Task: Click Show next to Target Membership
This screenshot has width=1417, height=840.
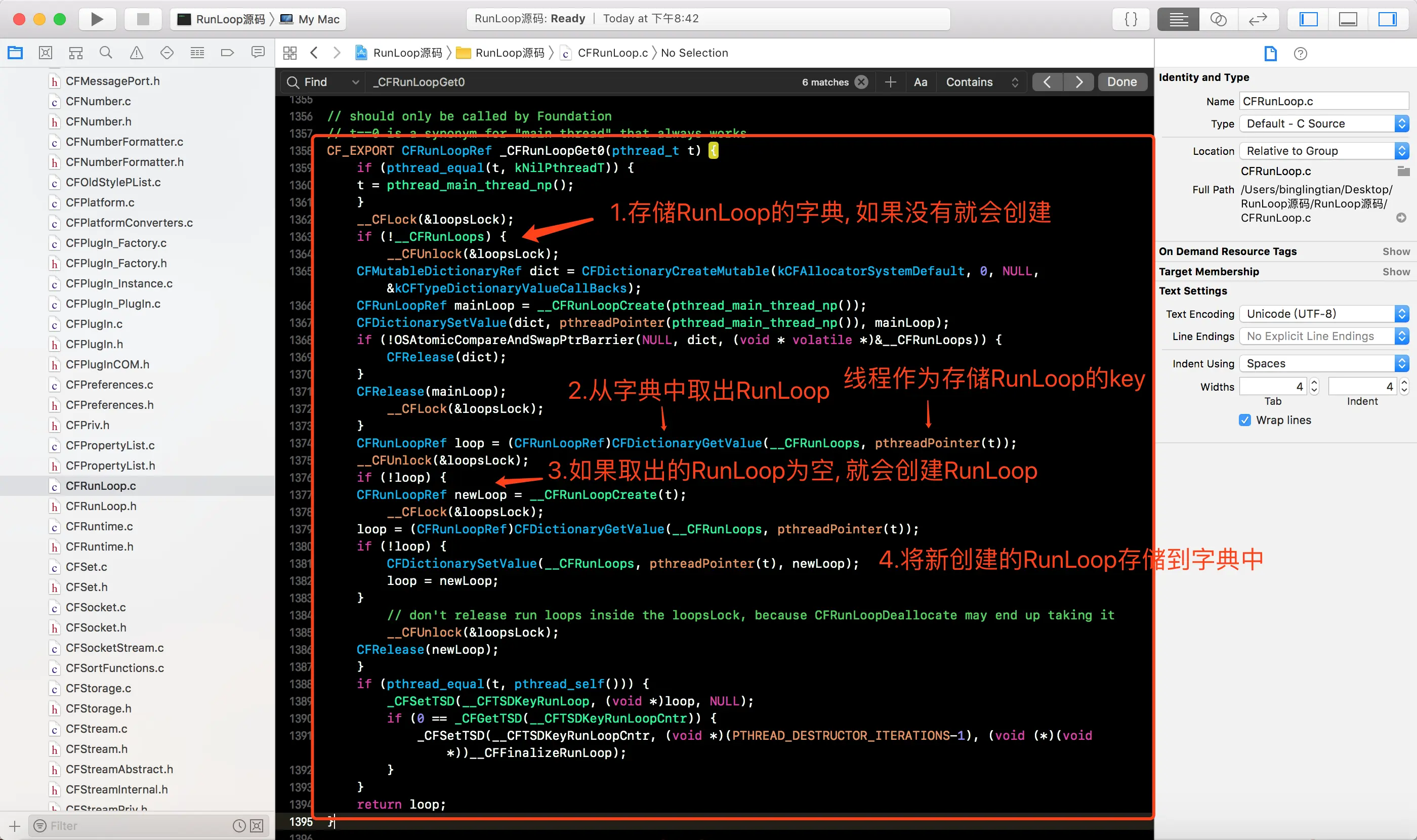Action: (x=1396, y=272)
